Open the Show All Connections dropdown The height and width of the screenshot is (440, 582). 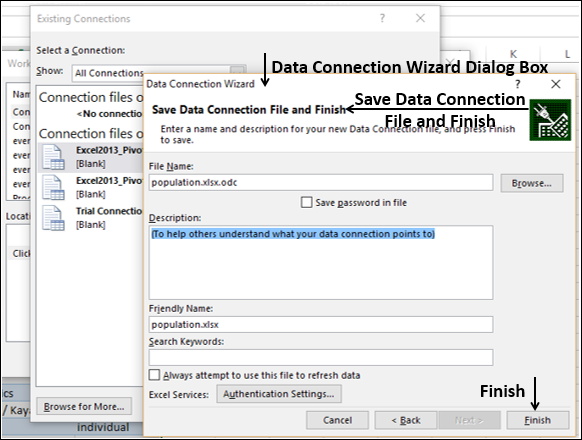click(159, 73)
